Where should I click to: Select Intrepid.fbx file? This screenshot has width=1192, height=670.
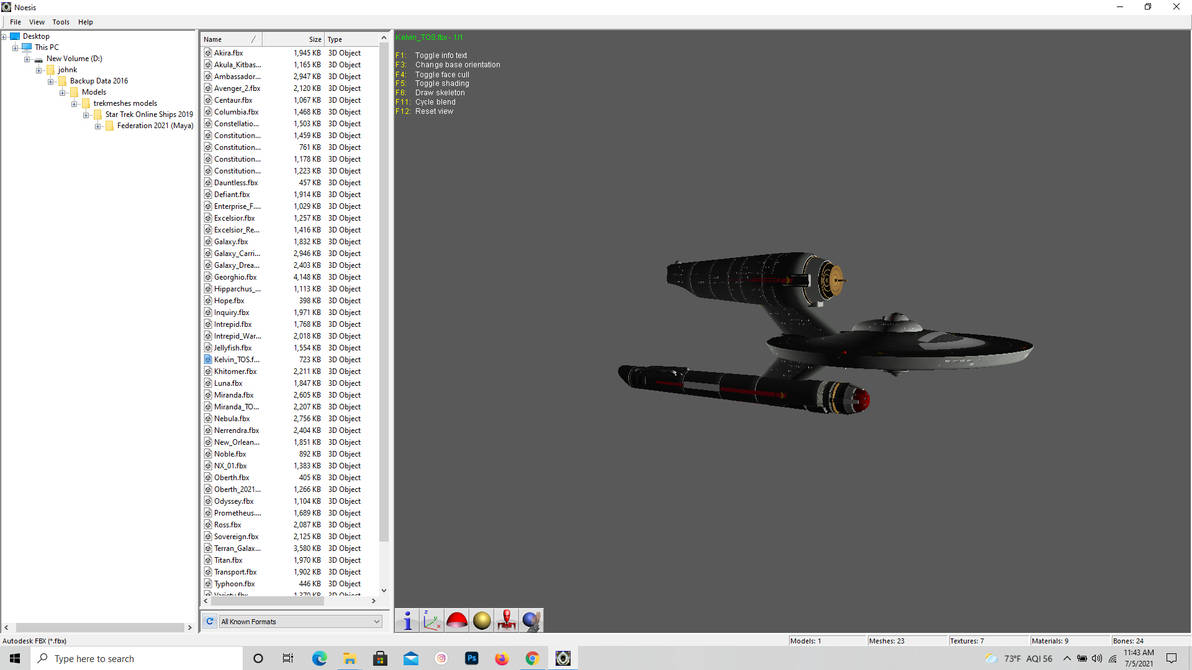click(x=233, y=324)
